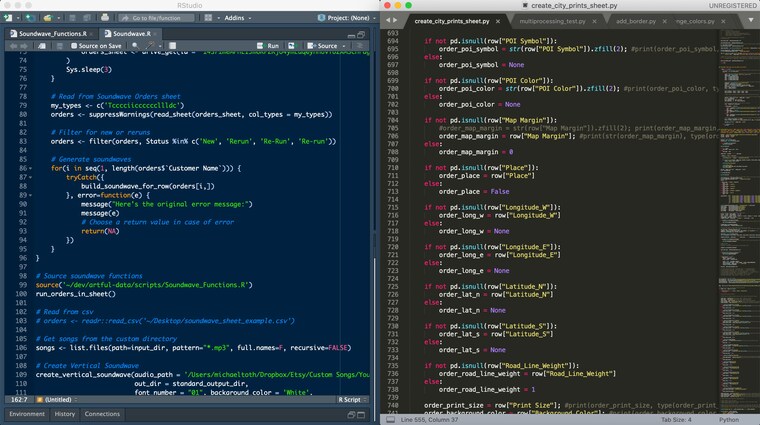Maximize the RStudio source pane
Screen dimensions: 760x425
[x=361, y=34]
